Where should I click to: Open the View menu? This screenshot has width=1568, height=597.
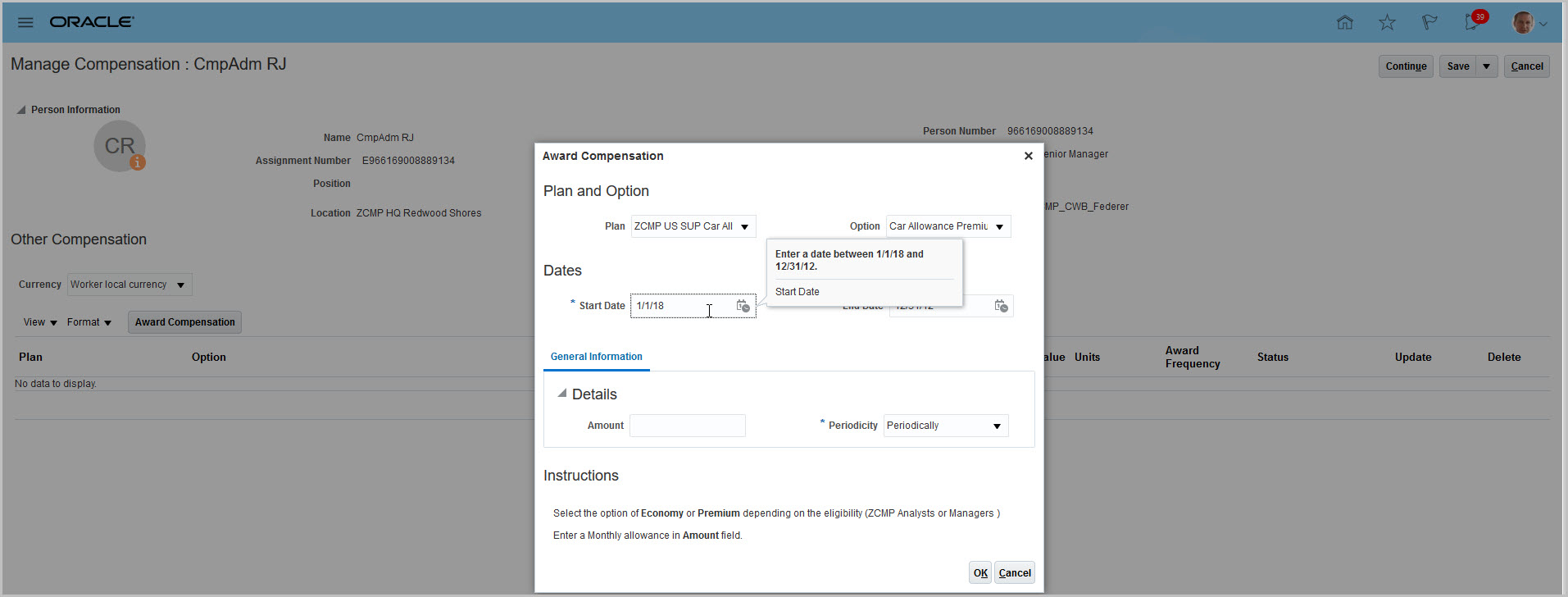40,322
